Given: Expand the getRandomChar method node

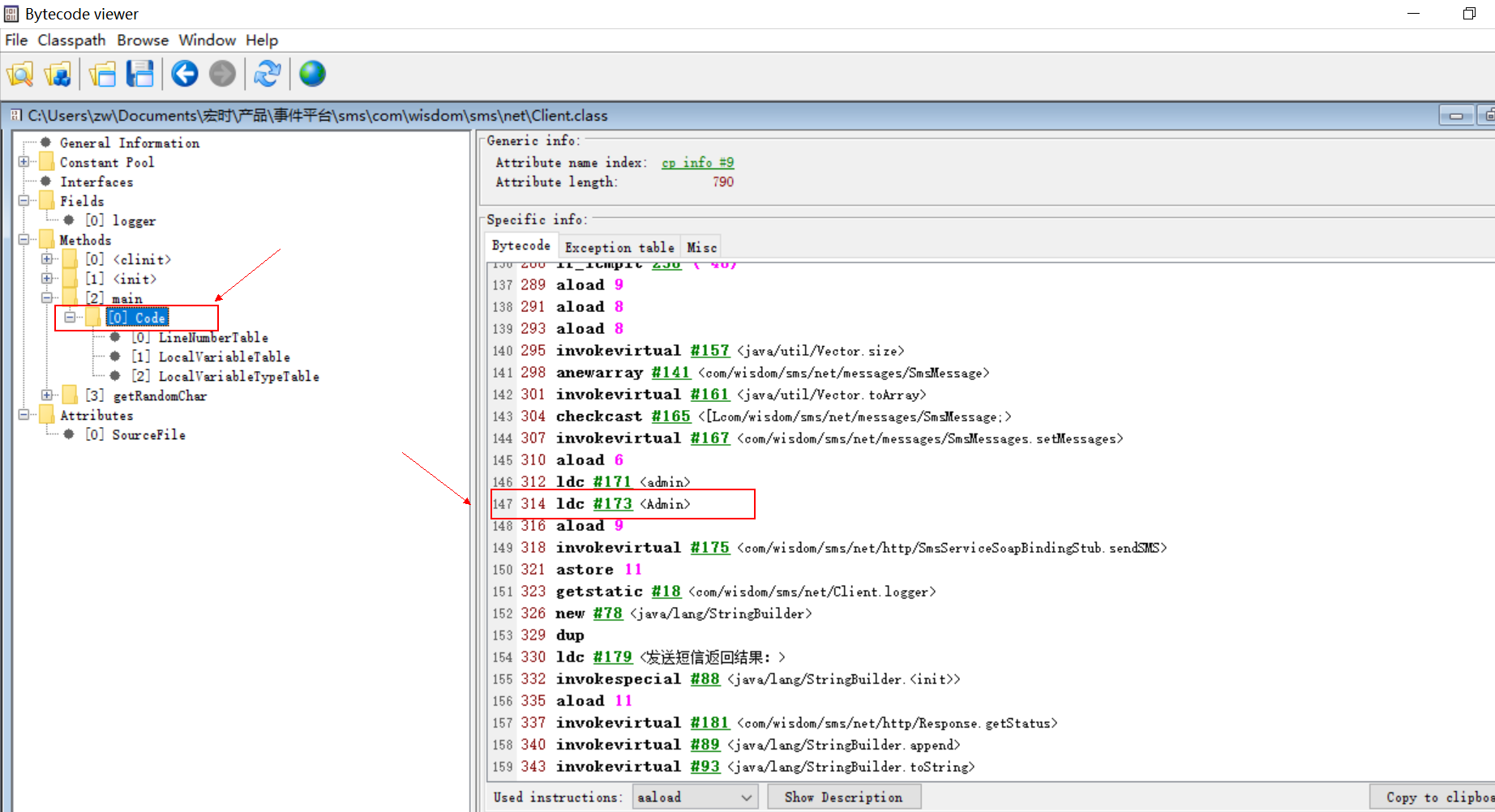Looking at the screenshot, I should [47, 395].
